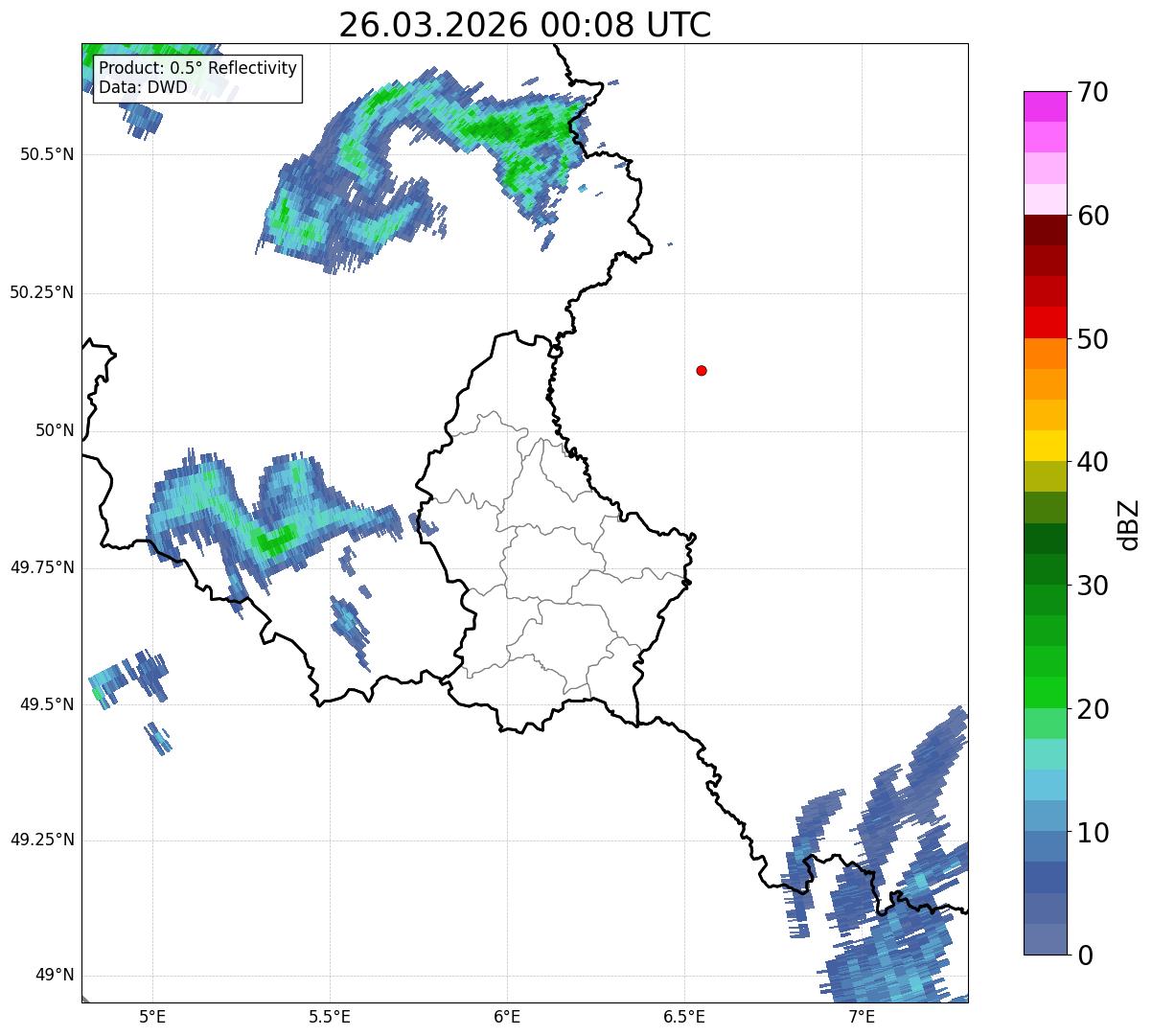This screenshot has height=1036, width=1152.
Task: Click the olive colorbar segment just below 40
Action: tap(1046, 476)
